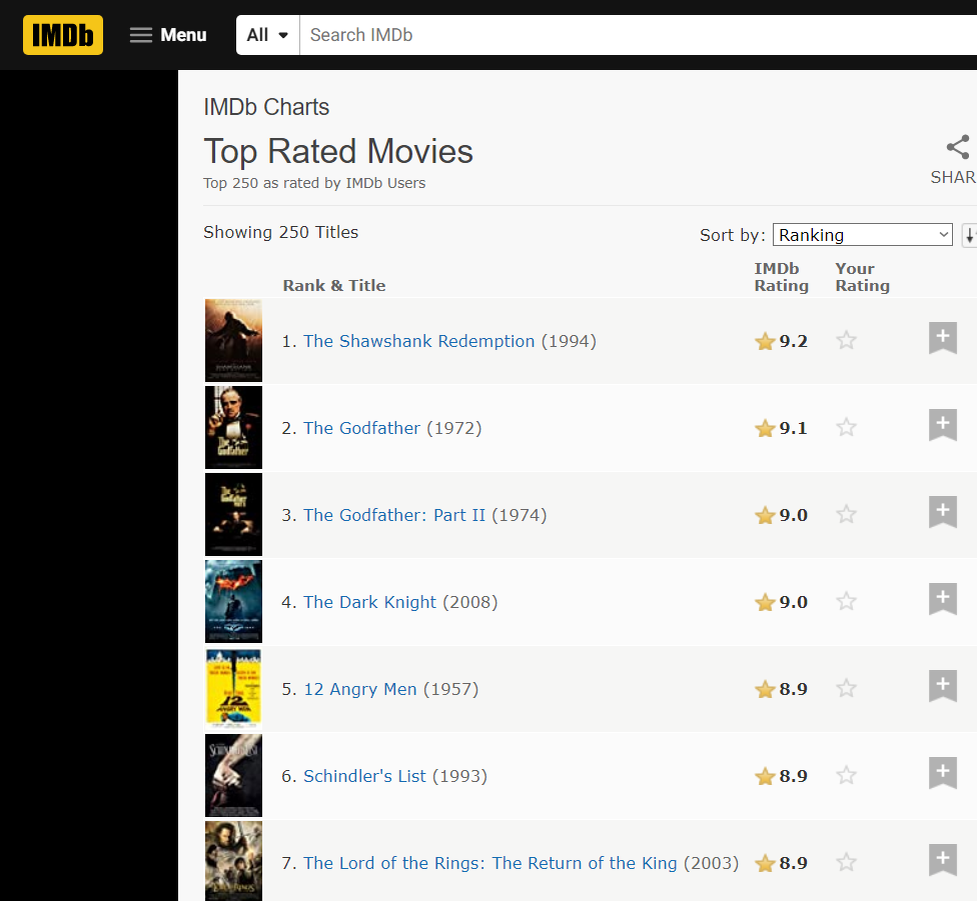Screen dimensions: 977x901
Task: Open Schindler's List link
Action: click(x=365, y=776)
